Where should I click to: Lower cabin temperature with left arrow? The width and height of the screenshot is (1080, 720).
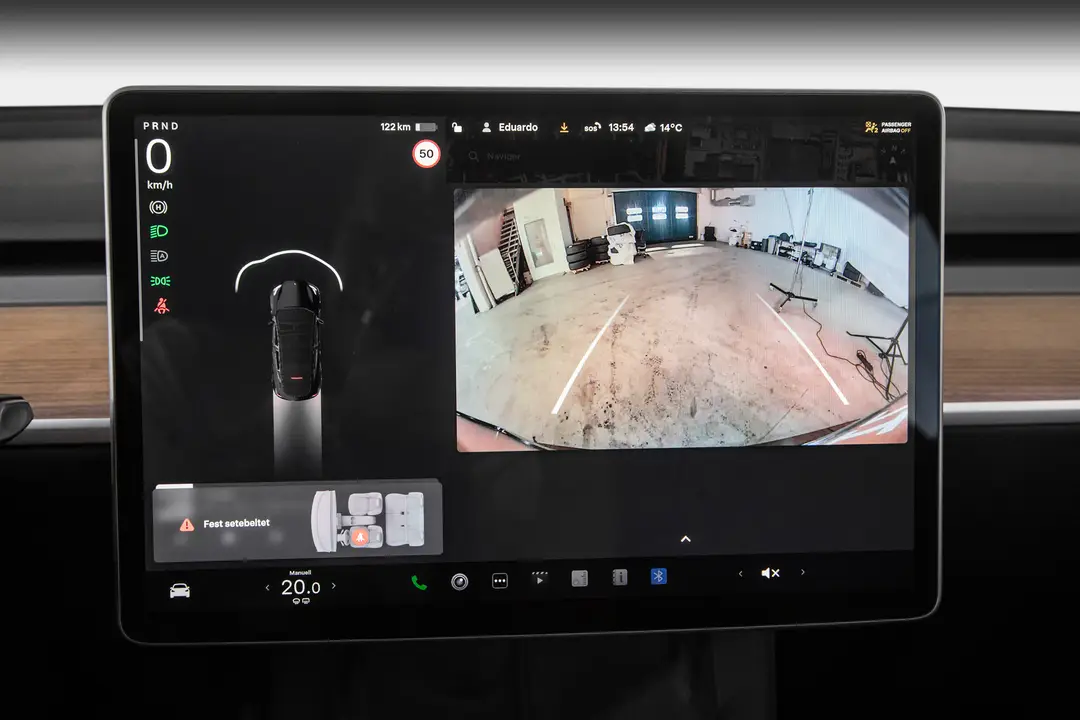(x=267, y=588)
